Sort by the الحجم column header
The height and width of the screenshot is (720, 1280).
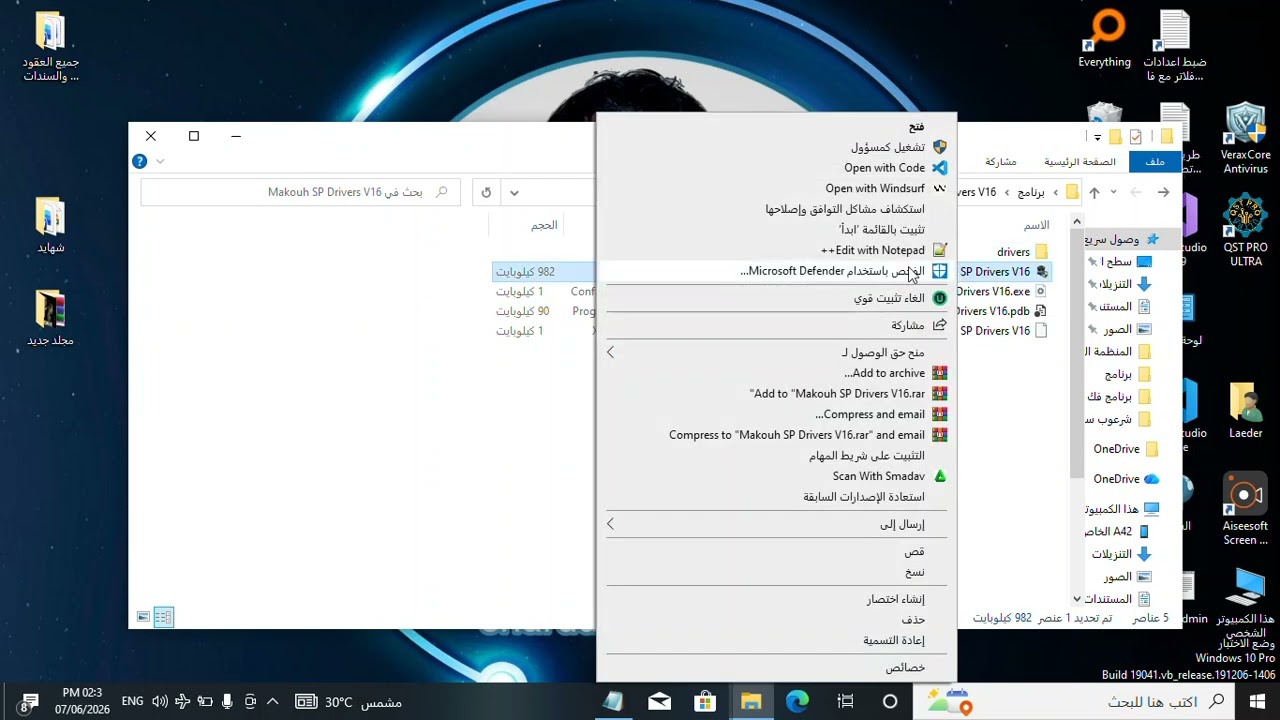click(x=544, y=225)
